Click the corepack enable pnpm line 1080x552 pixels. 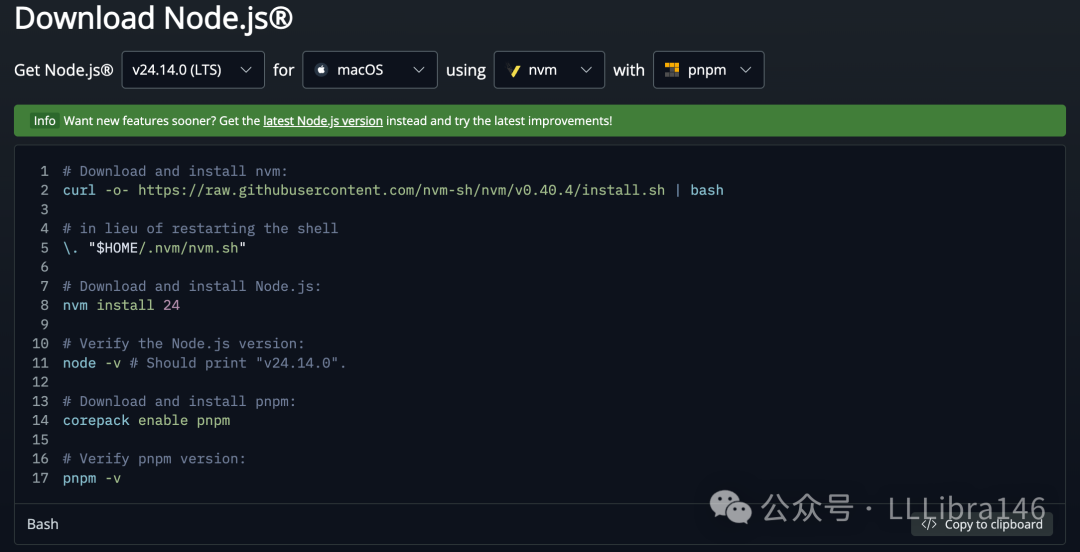click(x=146, y=420)
